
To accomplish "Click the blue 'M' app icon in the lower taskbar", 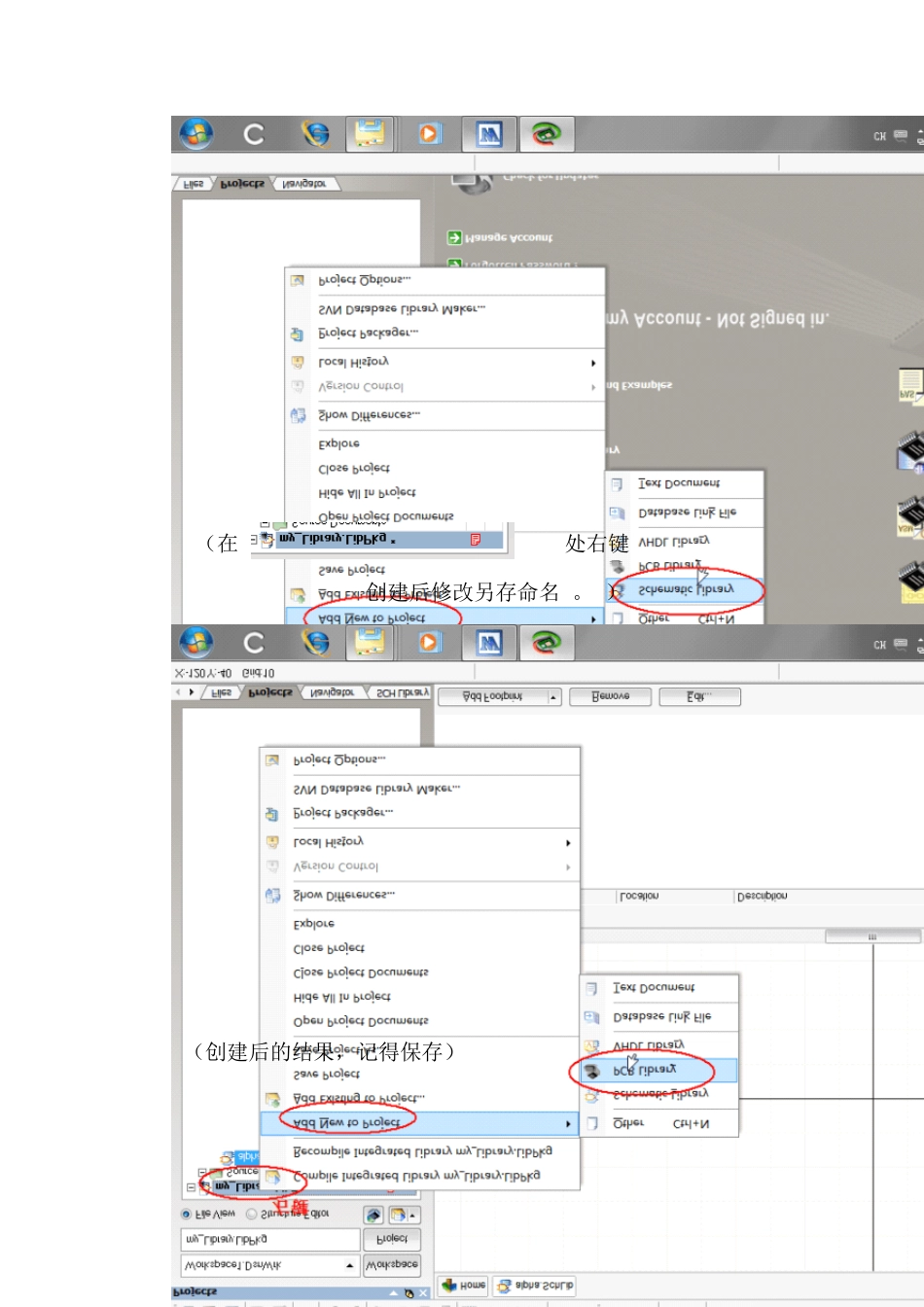I will (x=489, y=642).
